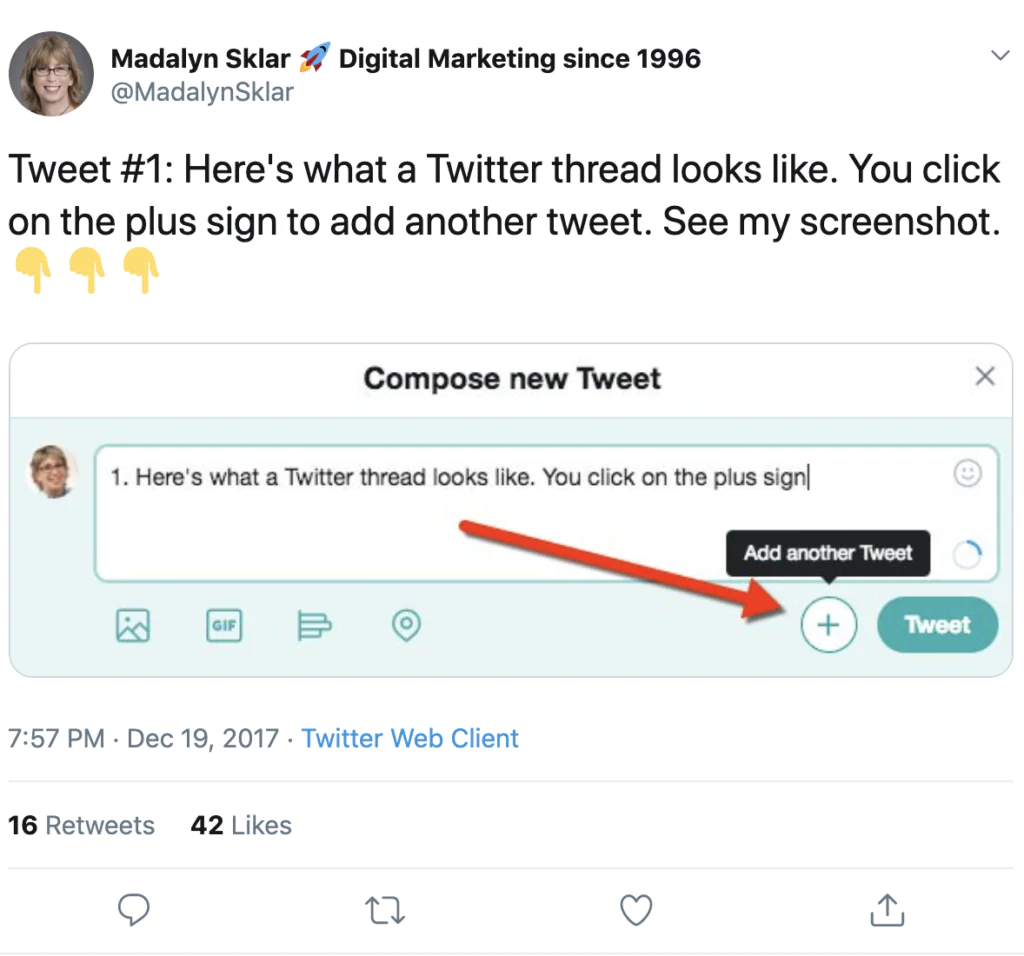
Task: View the 16 Retweets list
Action: click(x=81, y=826)
